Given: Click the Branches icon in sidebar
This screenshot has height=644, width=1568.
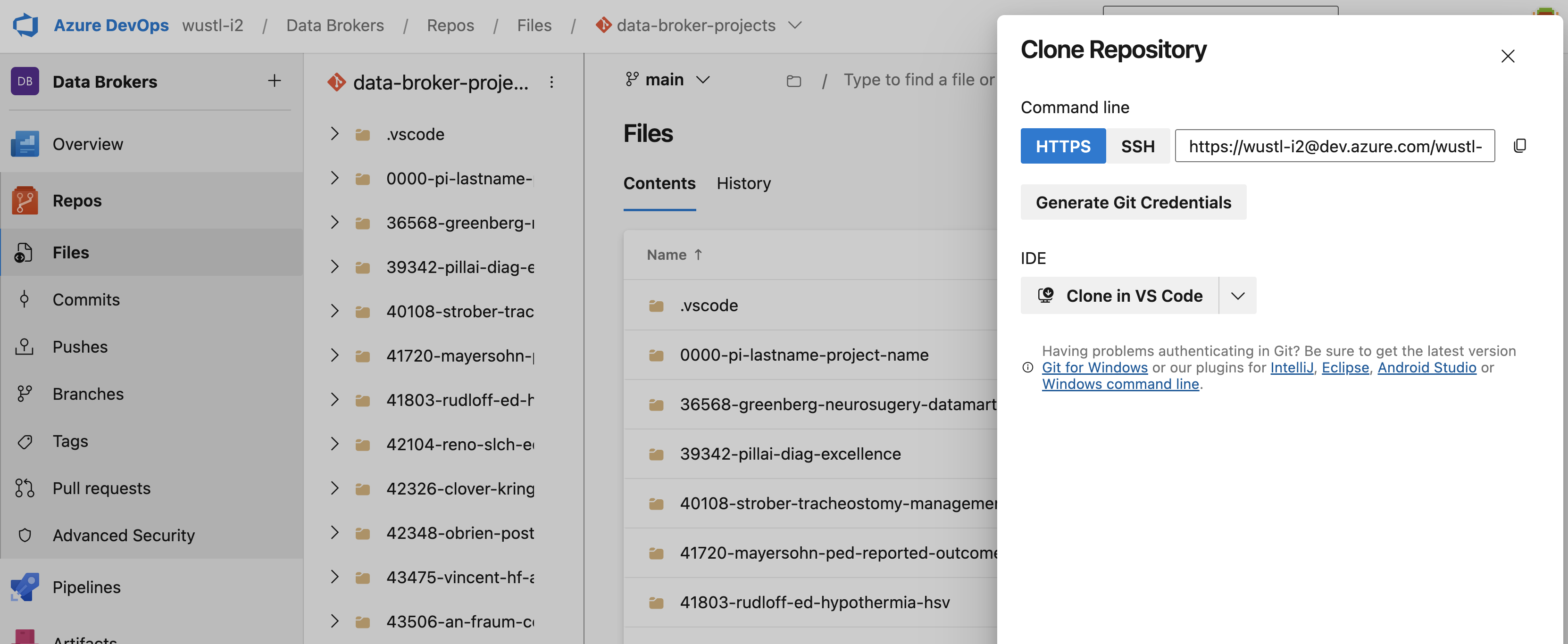Looking at the screenshot, I should (x=25, y=394).
